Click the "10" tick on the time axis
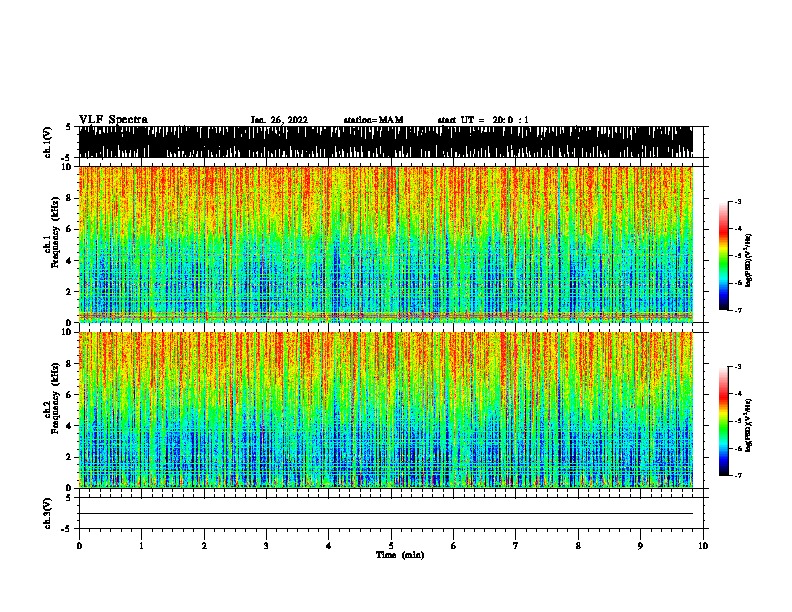The height and width of the screenshot is (612, 792). click(703, 546)
